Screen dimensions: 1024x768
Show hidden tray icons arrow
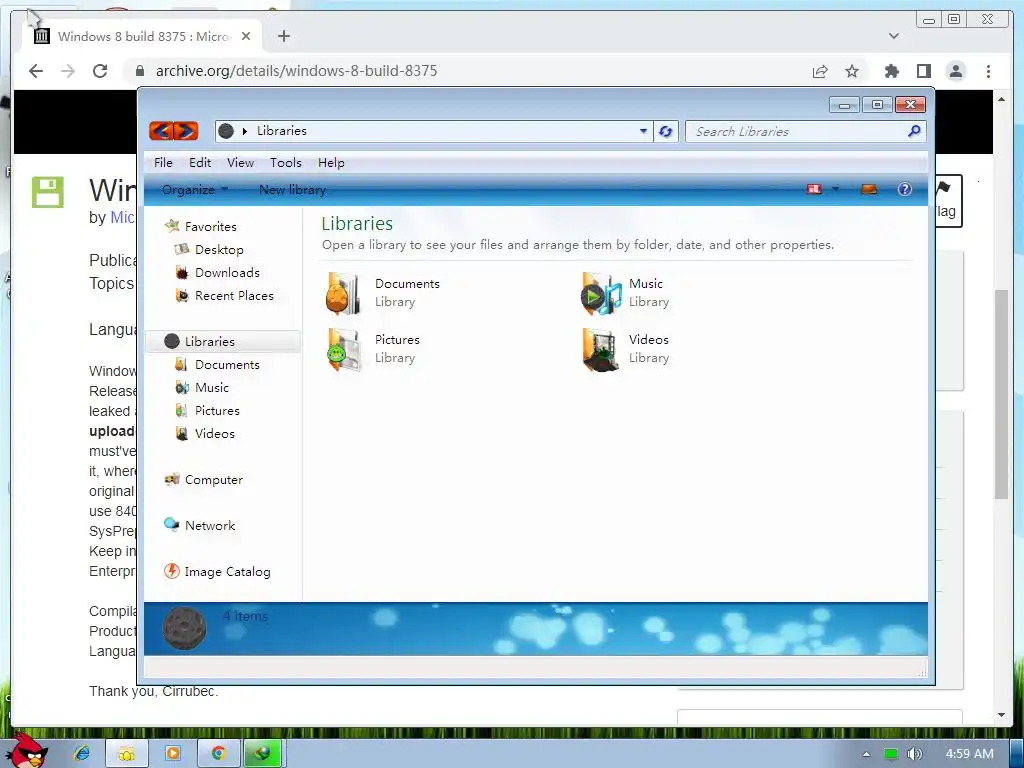point(866,754)
